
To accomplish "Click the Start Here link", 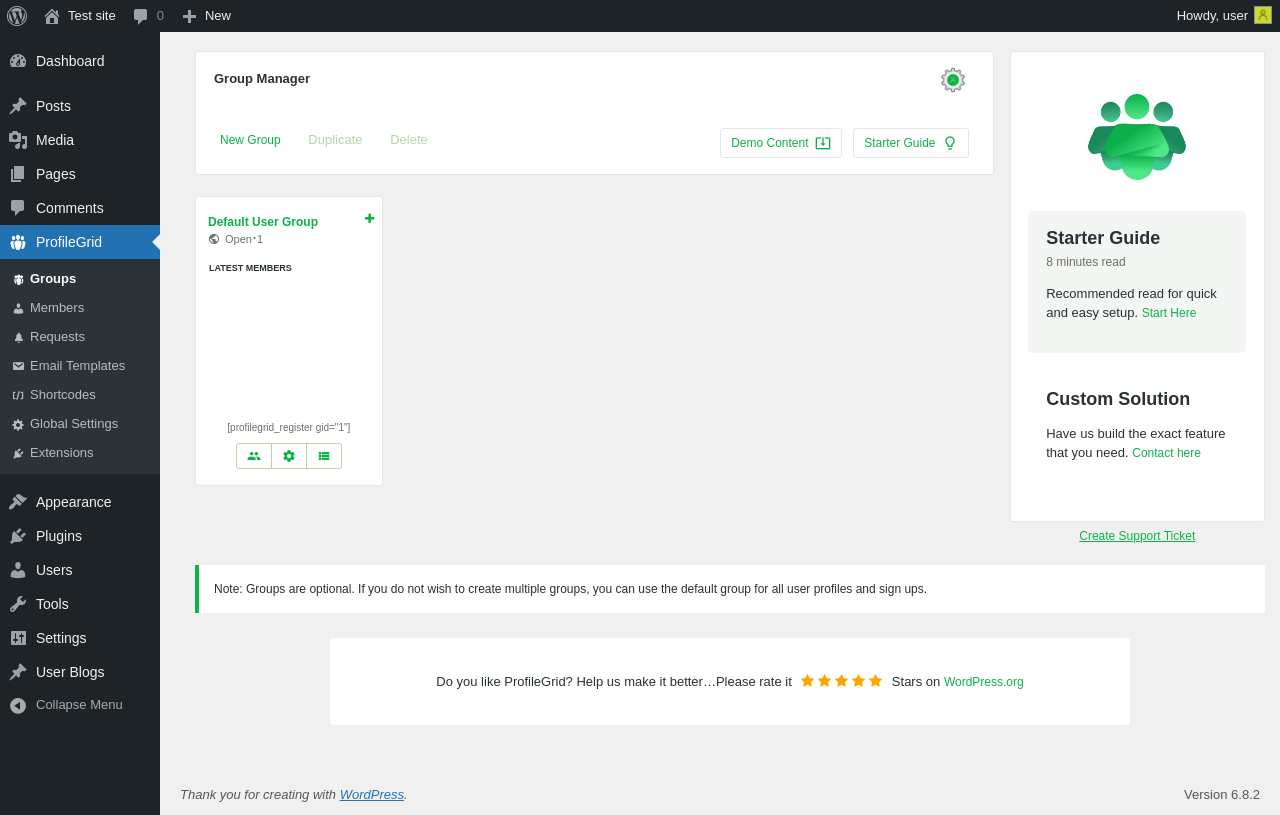I will click(1169, 313).
